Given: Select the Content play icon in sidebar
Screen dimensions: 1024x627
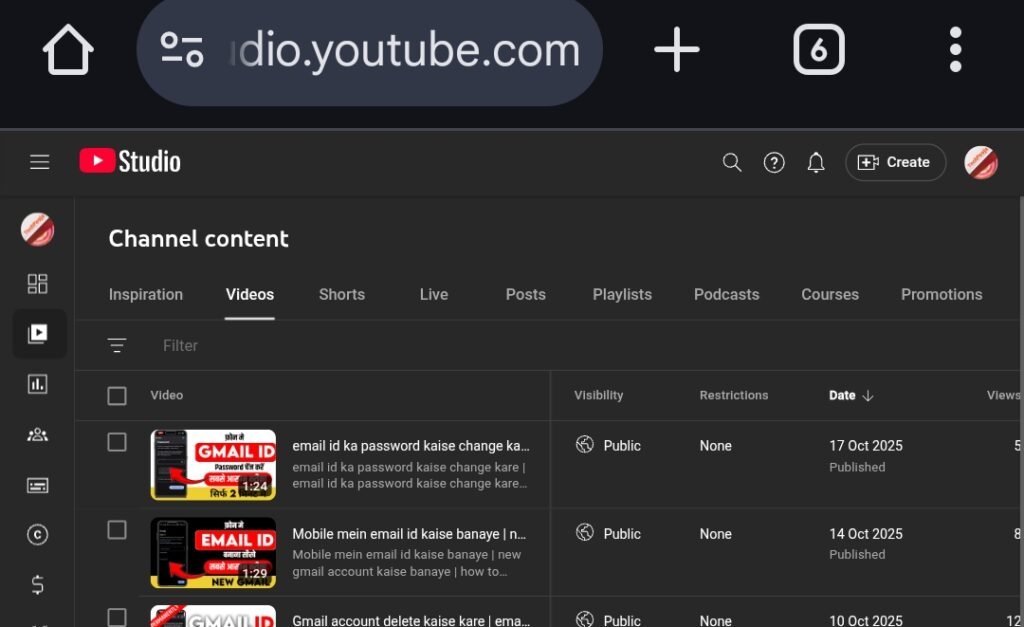Looking at the screenshot, I should [39, 333].
